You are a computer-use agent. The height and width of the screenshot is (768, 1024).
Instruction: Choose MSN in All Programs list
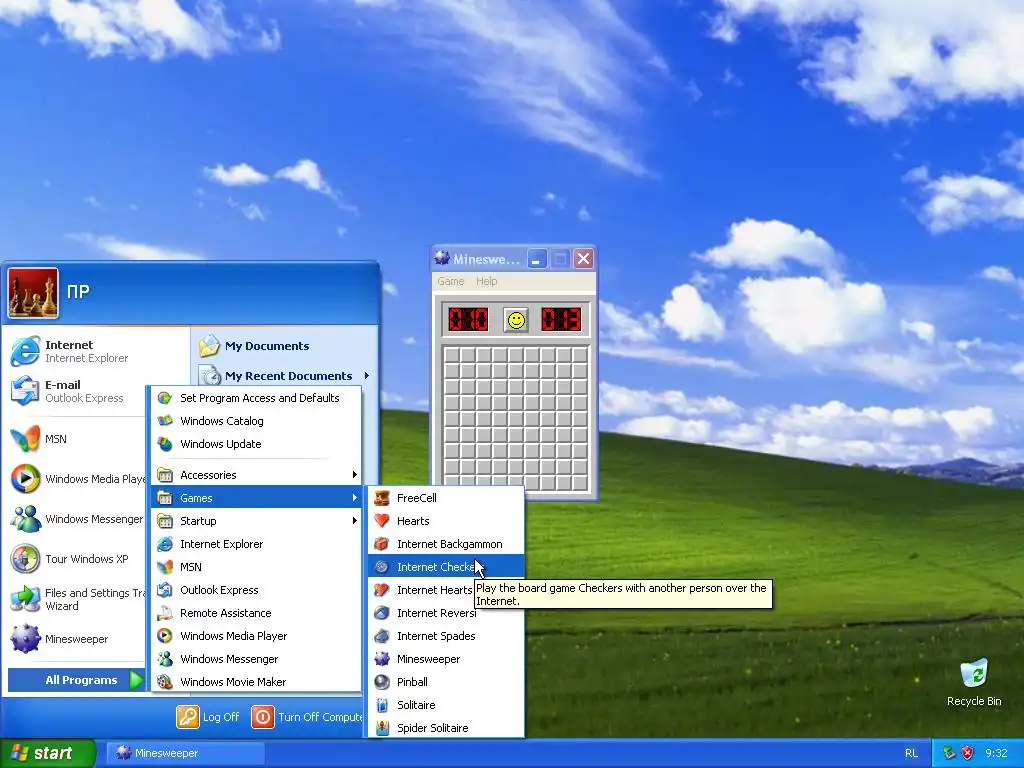click(256, 567)
